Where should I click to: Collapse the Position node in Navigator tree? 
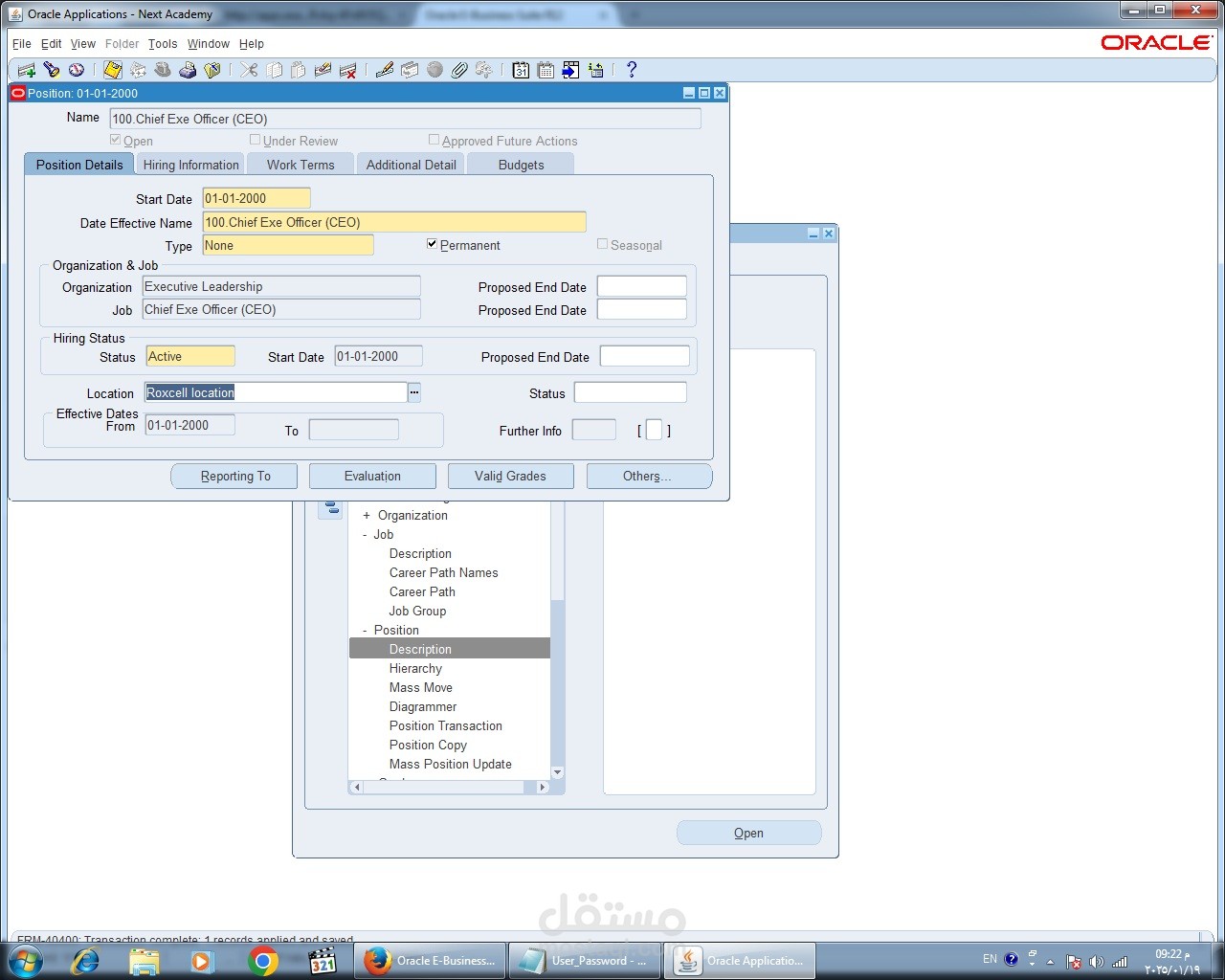[365, 630]
